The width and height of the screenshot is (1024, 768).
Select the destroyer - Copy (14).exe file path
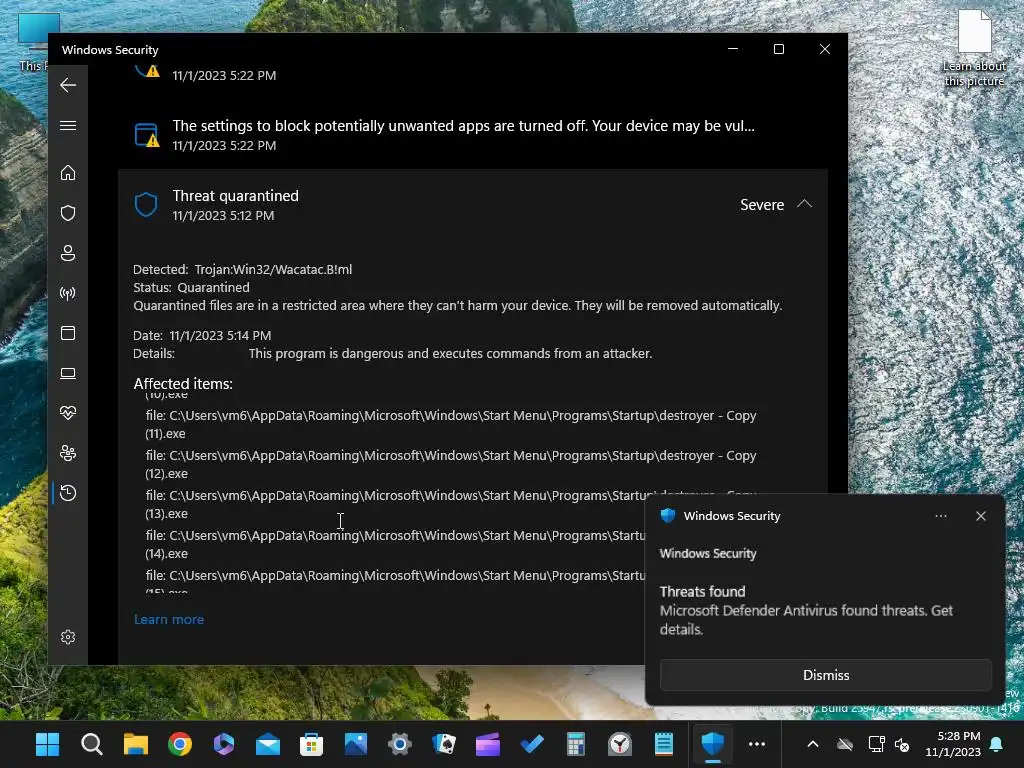click(395, 544)
